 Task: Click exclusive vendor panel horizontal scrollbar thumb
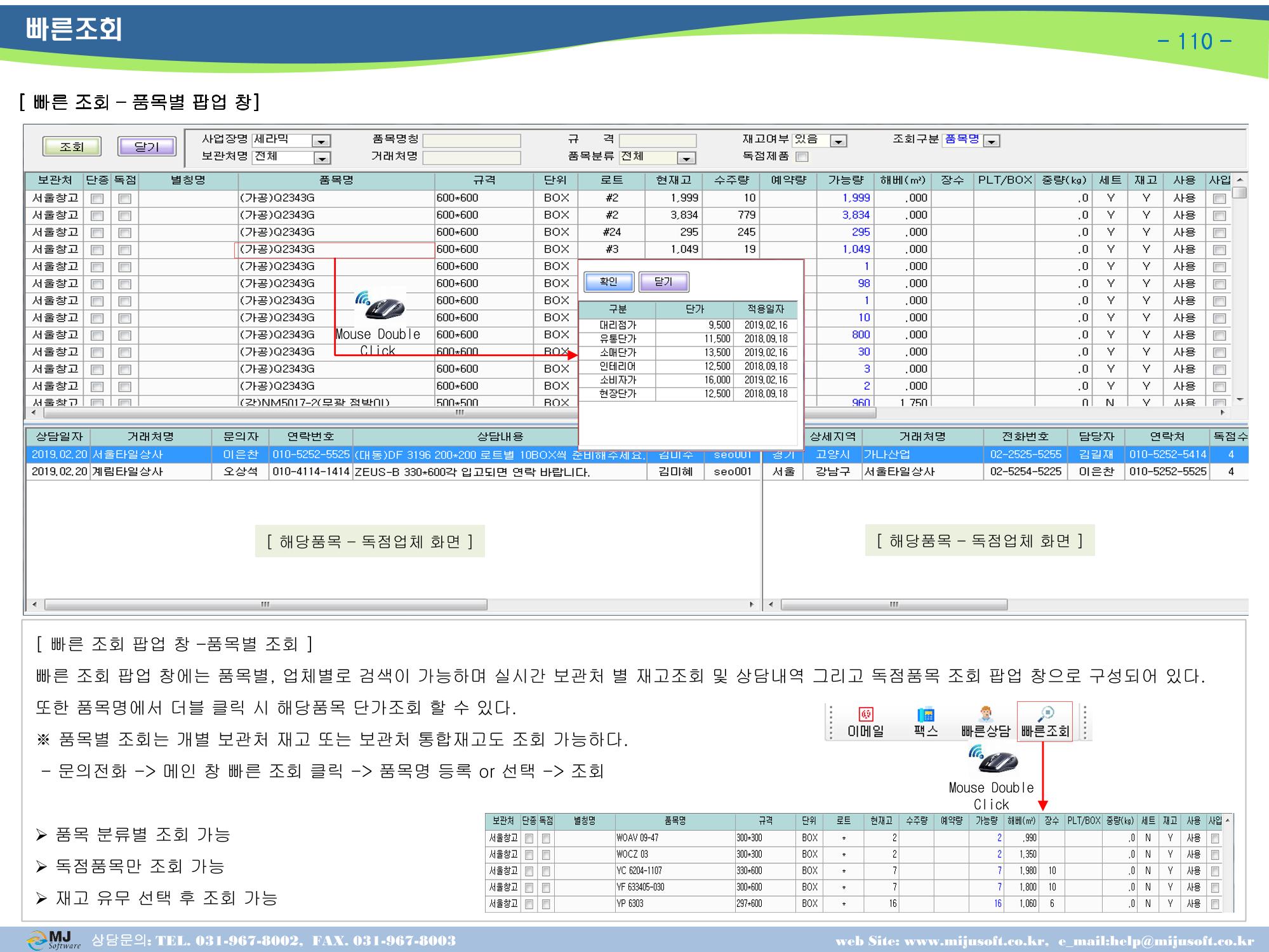click(x=894, y=604)
